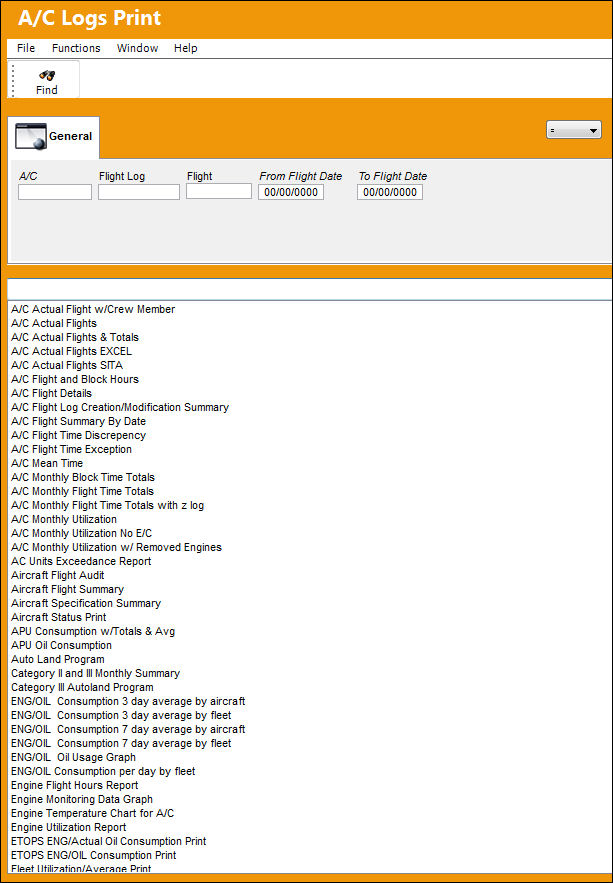Viewport: 613px width, 883px height.
Task: Select 'ETOPS ENG/OIL Consumption Print'
Action: [93, 855]
